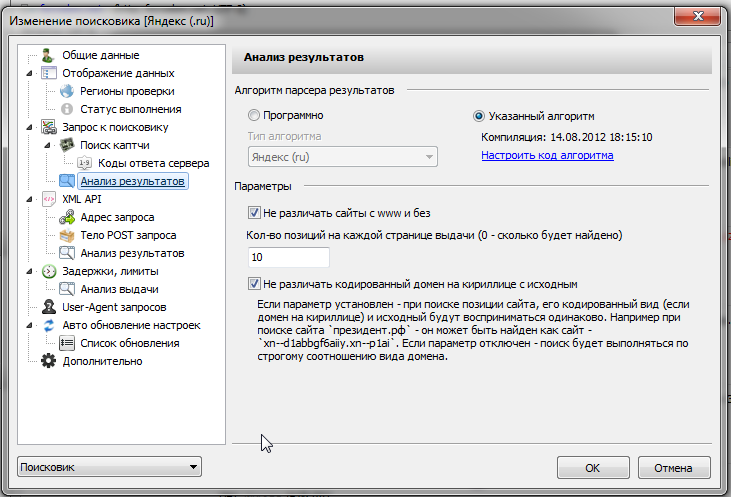731x497 pixels.
Task: Click the binoculars icon beside Поиск каптчи
Action: click(67, 145)
